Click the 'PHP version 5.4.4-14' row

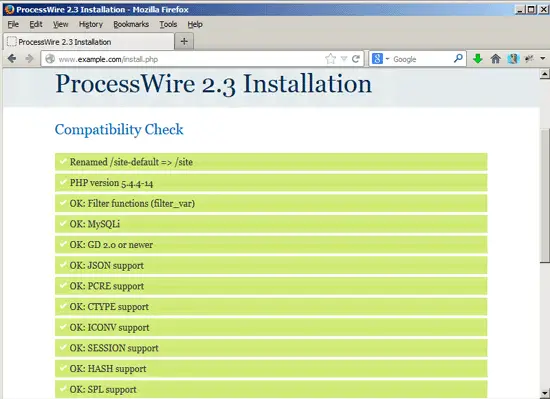[271, 183]
